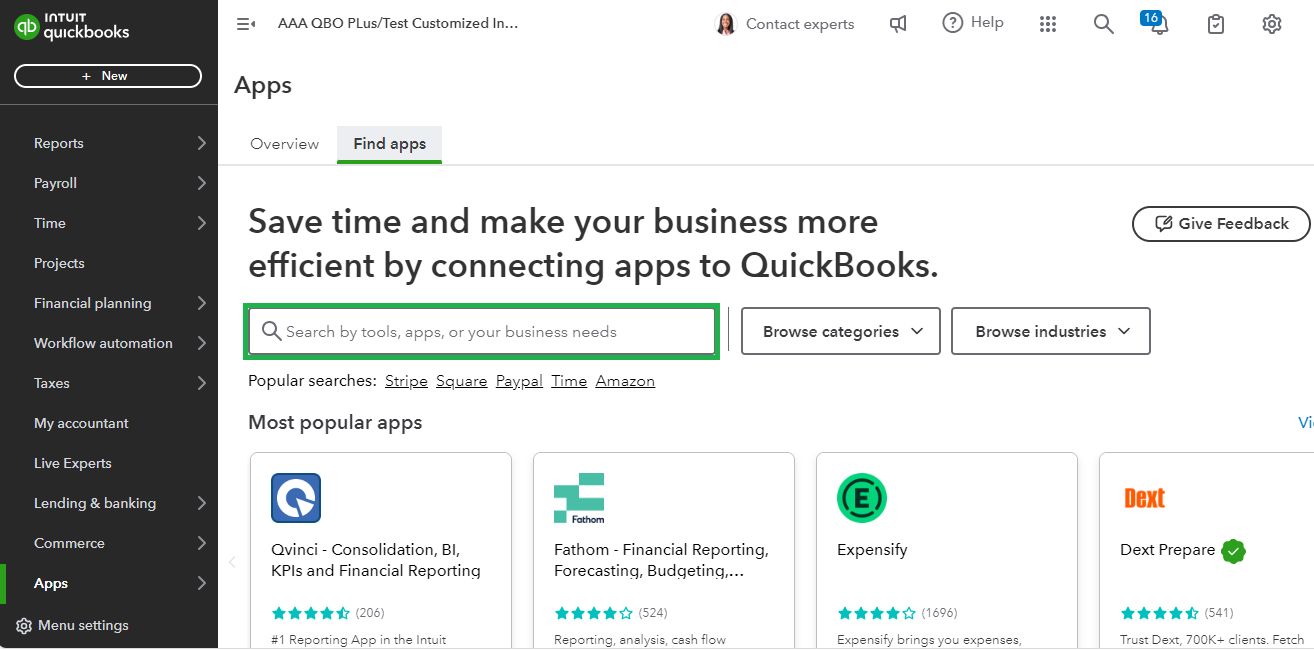Image resolution: width=1314 pixels, height=650 pixels.
Task: Expand the Reports menu chevron
Action: (x=201, y=143)
